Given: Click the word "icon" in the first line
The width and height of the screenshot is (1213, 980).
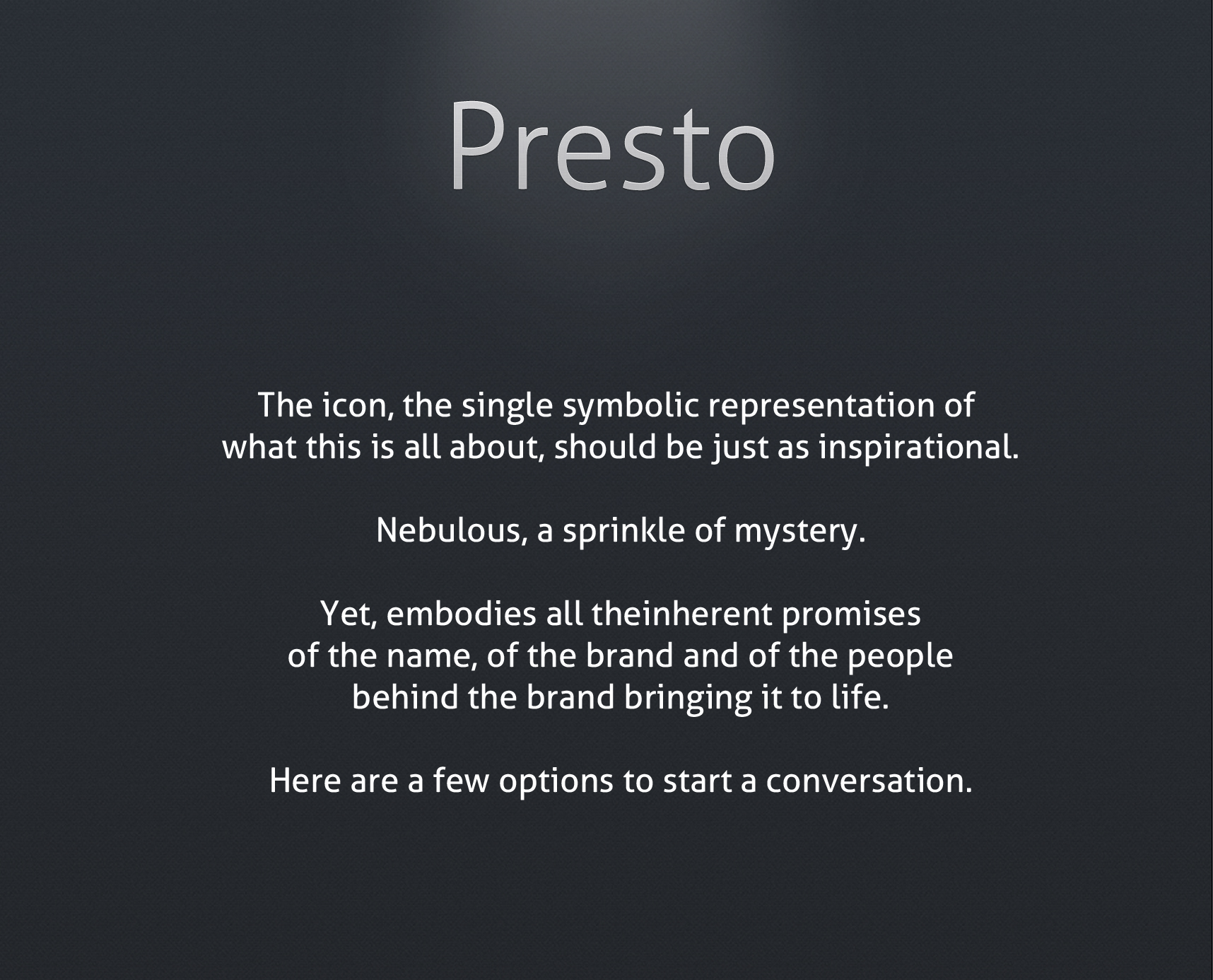Looking at the screenshot, I should [x=354, y=405].
